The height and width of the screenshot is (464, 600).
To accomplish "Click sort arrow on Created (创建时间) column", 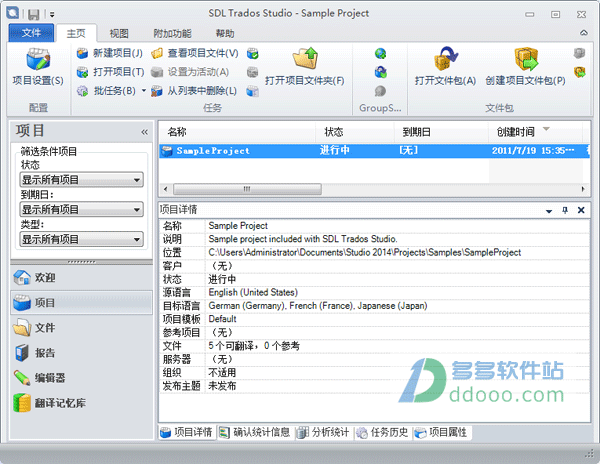I will coord(546,129).
